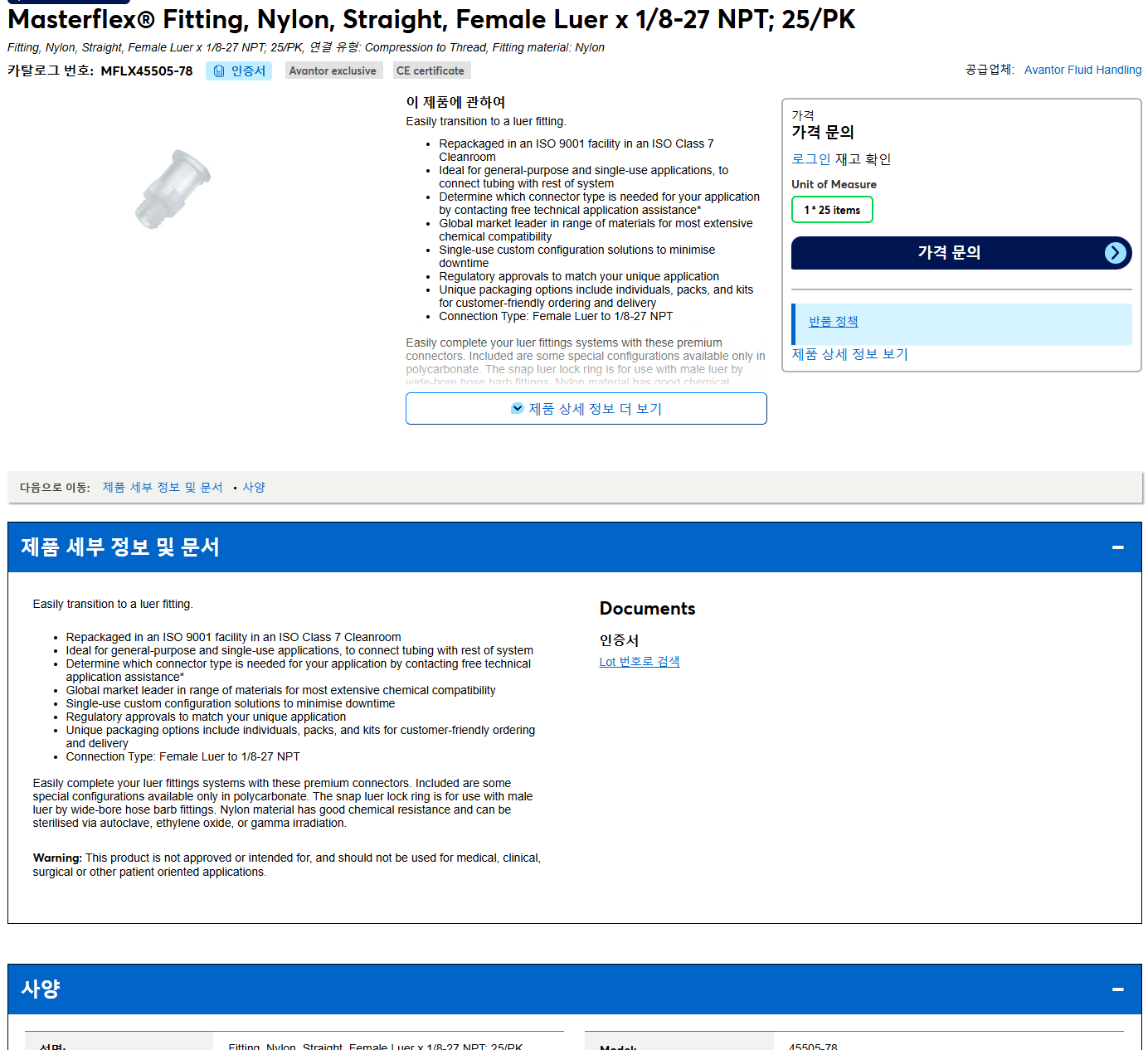This screenshot has width=1148, height=1050.
Task: Click the Unit of Measure label
Action: (834, 184)
